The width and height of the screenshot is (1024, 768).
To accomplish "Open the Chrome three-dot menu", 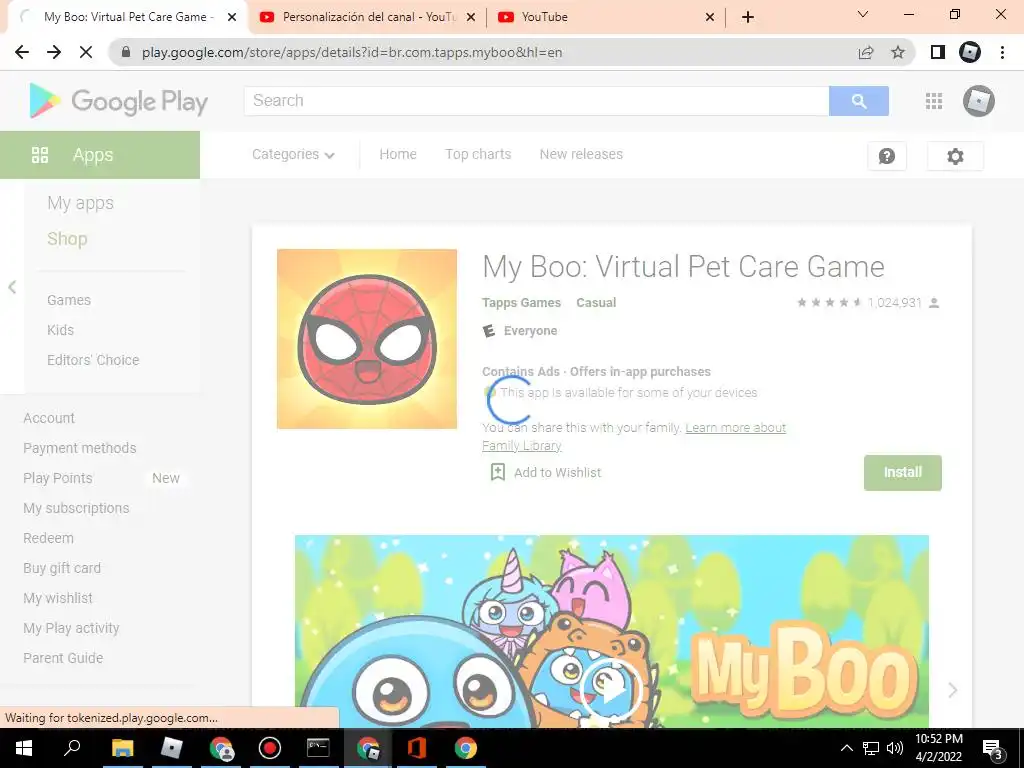I will click(x=1002, y=52).
